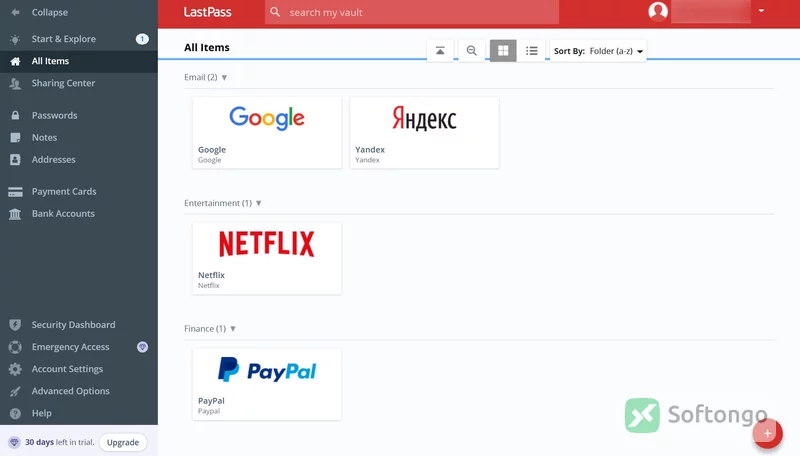Viewport: 800px width, 456px height.
Task: Click the premium badge beside Emergency Access
Action: pos(142,347)
